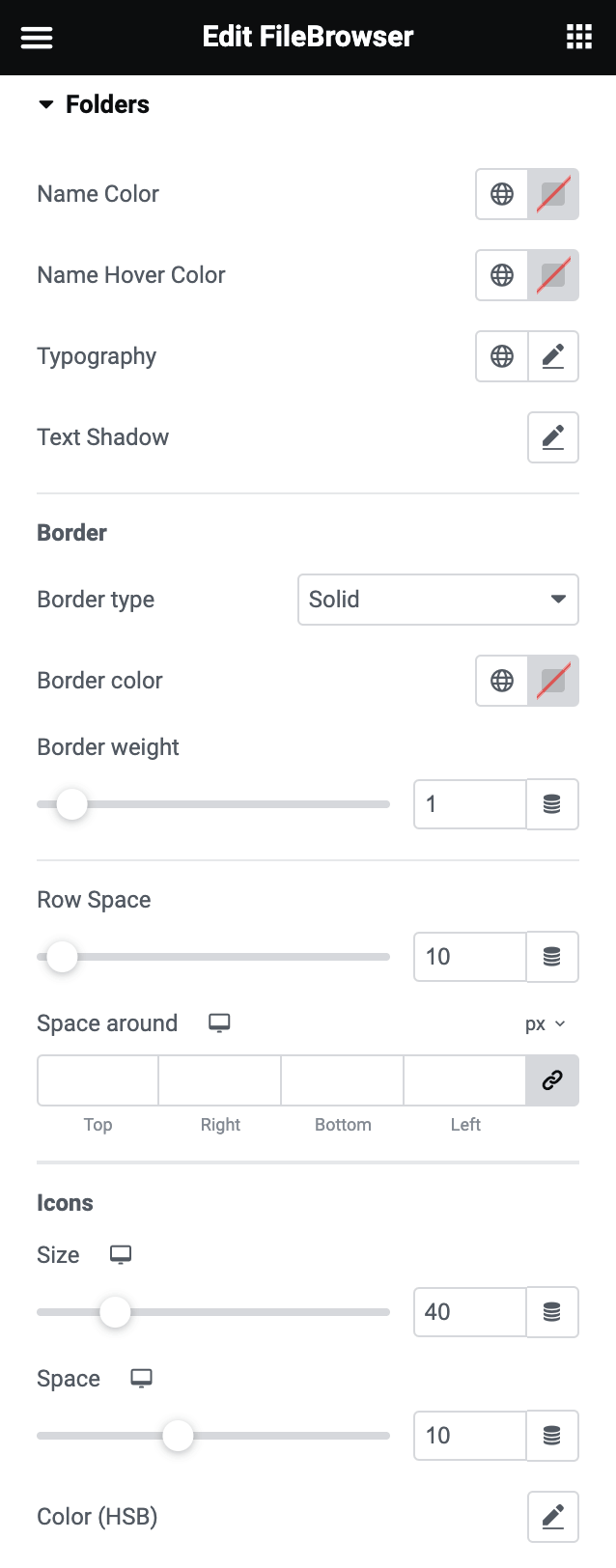Open the Border type dropdown
Screen dimensions: 616x1568
click(437, 599)
